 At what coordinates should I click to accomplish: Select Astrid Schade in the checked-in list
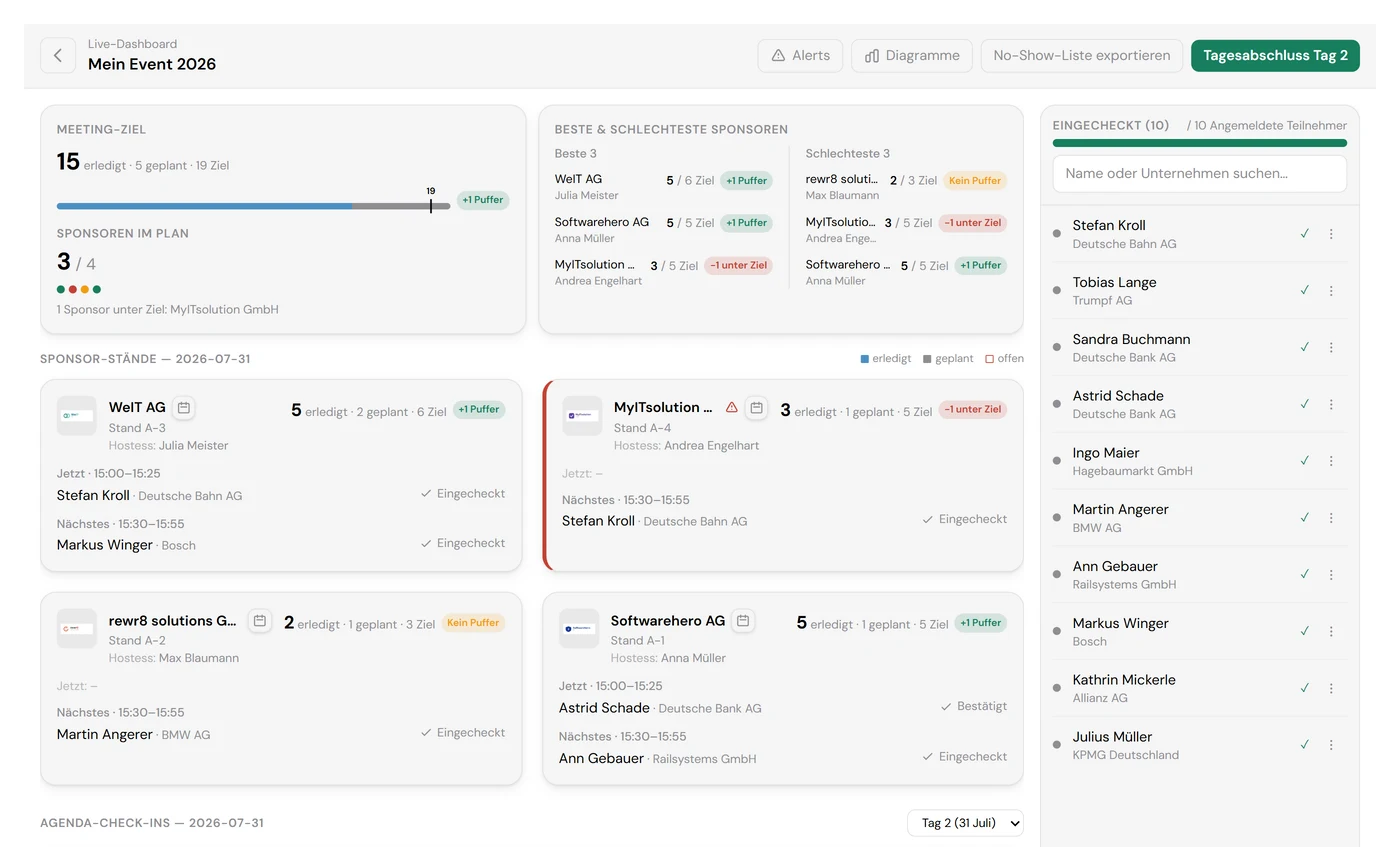(1200, 404)
